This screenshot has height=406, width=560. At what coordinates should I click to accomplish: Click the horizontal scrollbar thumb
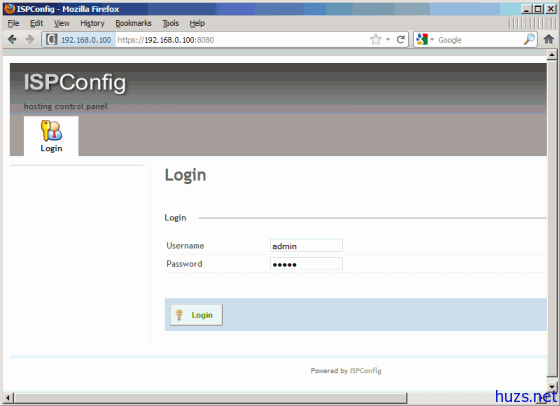[210, 398]
